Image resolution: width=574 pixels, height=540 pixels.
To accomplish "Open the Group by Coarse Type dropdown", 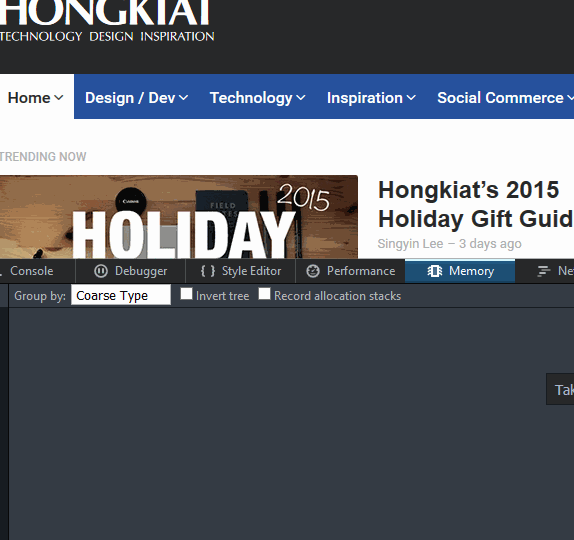I will (x=121, y=295).
